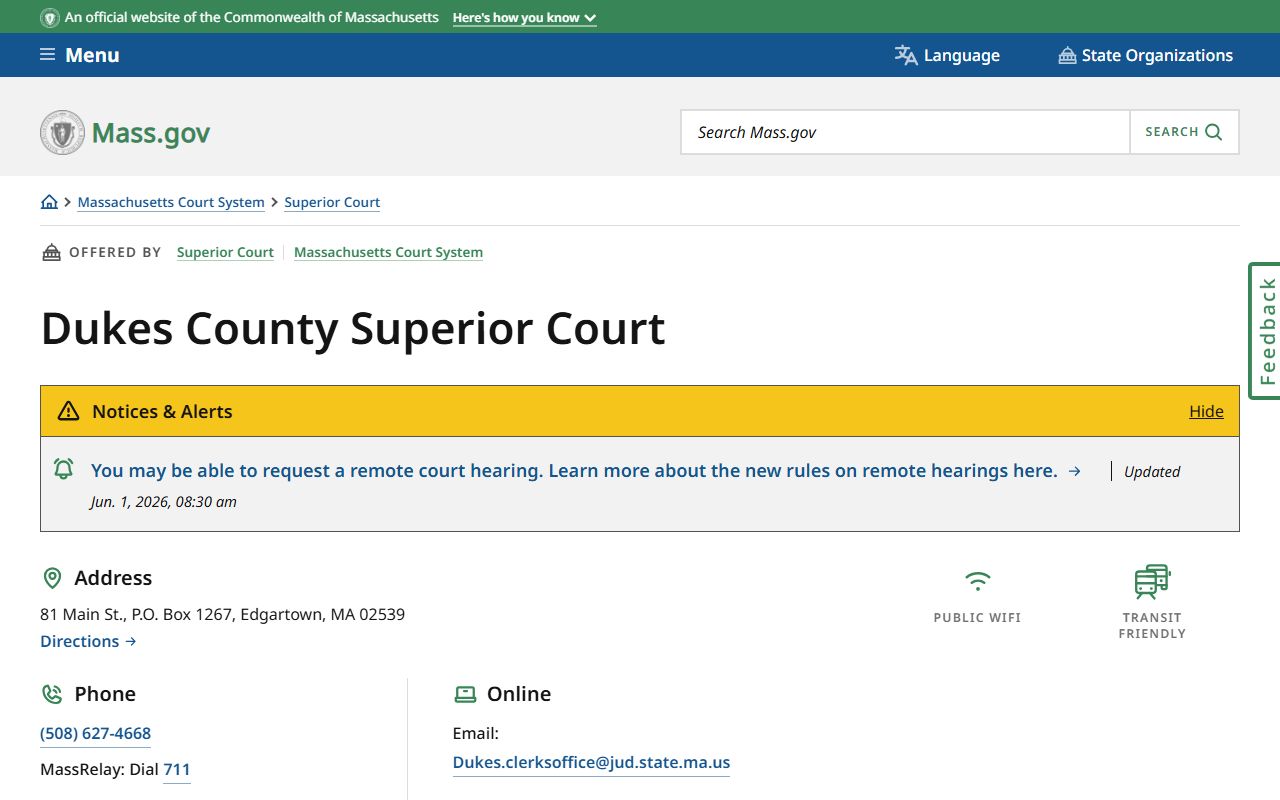Hide the Notices & Alerts section
The height and width of the screenshot is (800, 1280).
point(1206,411)
